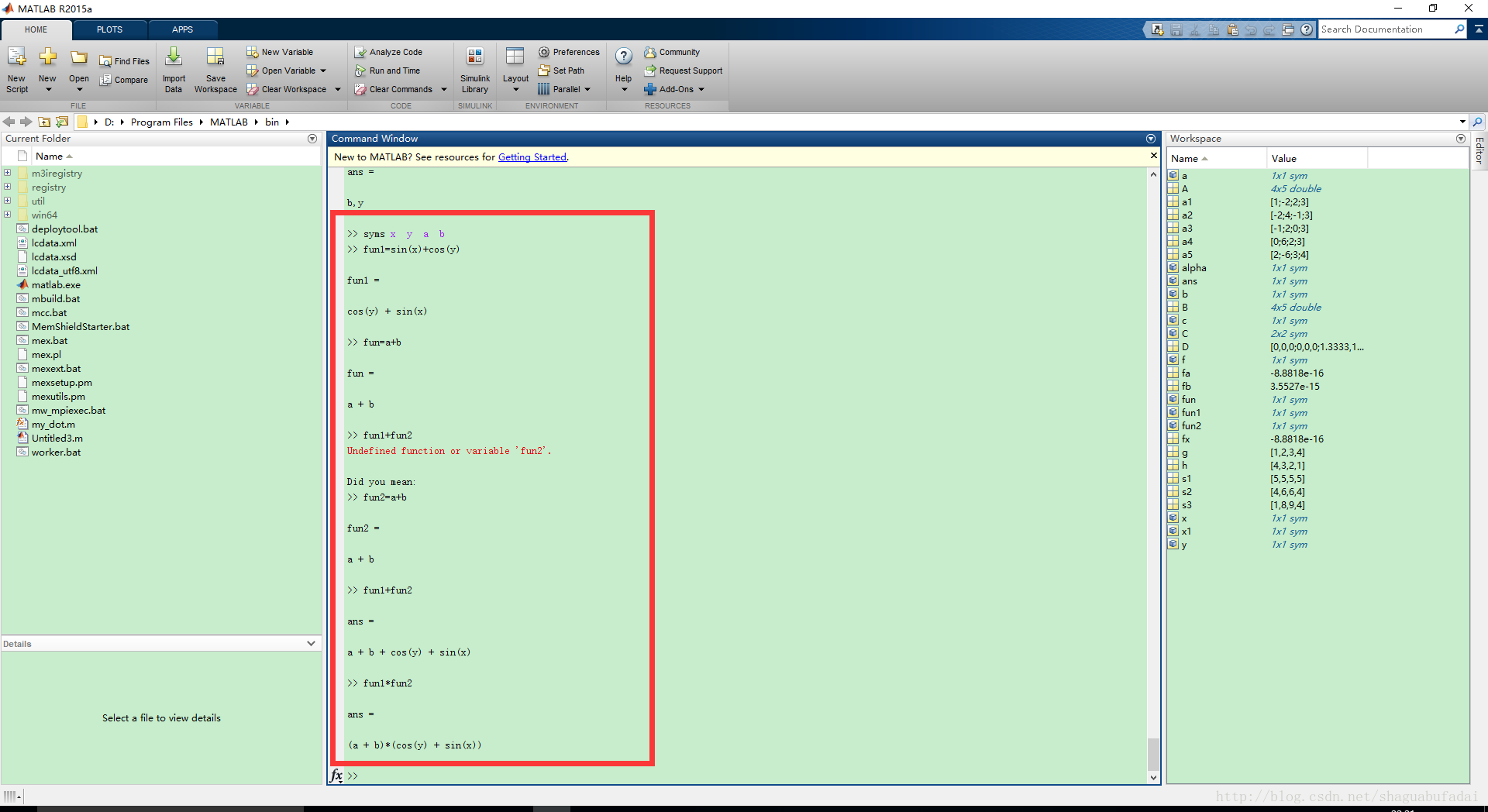Expand the Details panel chevron
The width and height of the screenshot is (1488, 812).
[311, 643]
